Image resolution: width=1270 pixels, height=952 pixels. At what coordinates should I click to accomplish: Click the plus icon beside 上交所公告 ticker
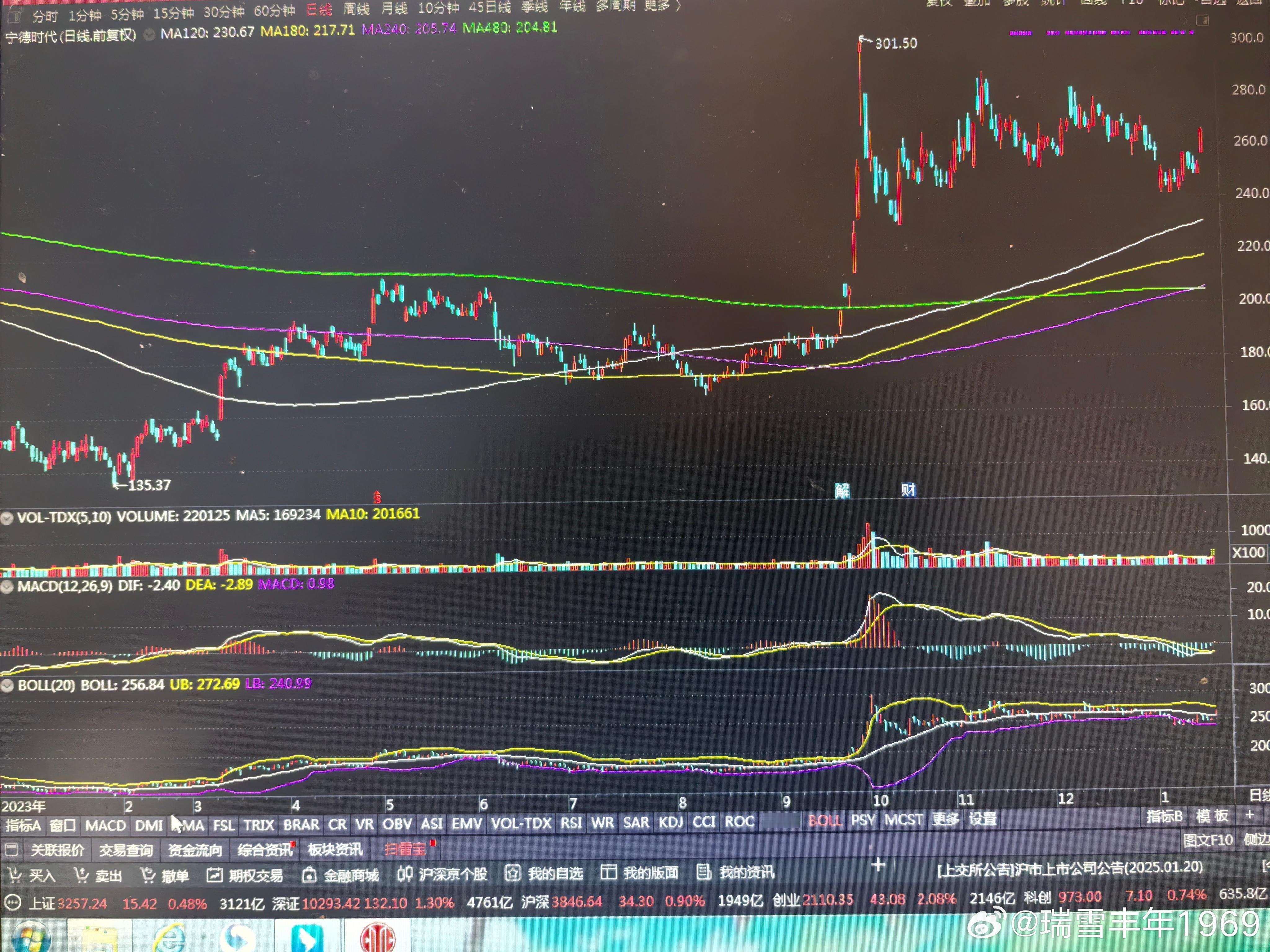[878, 865]
